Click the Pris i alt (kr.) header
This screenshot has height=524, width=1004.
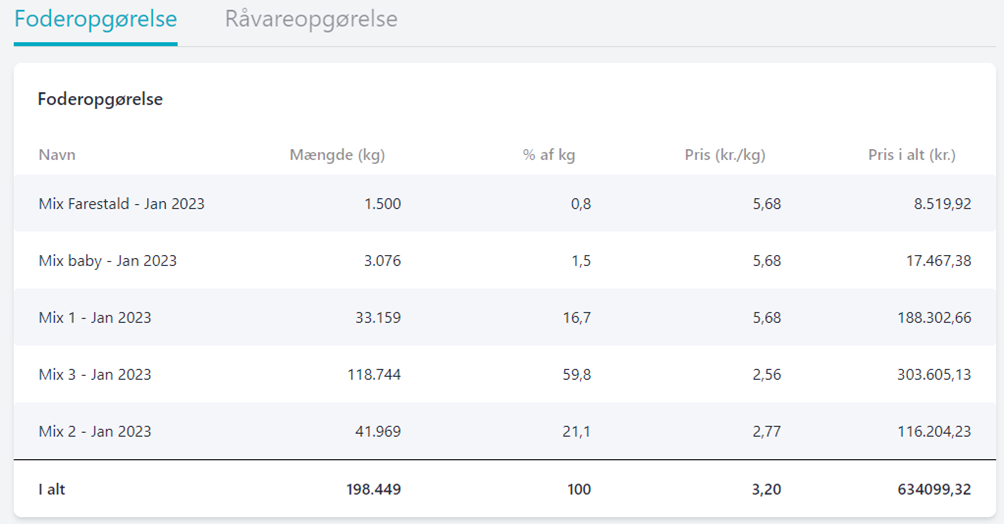(912, 155)
